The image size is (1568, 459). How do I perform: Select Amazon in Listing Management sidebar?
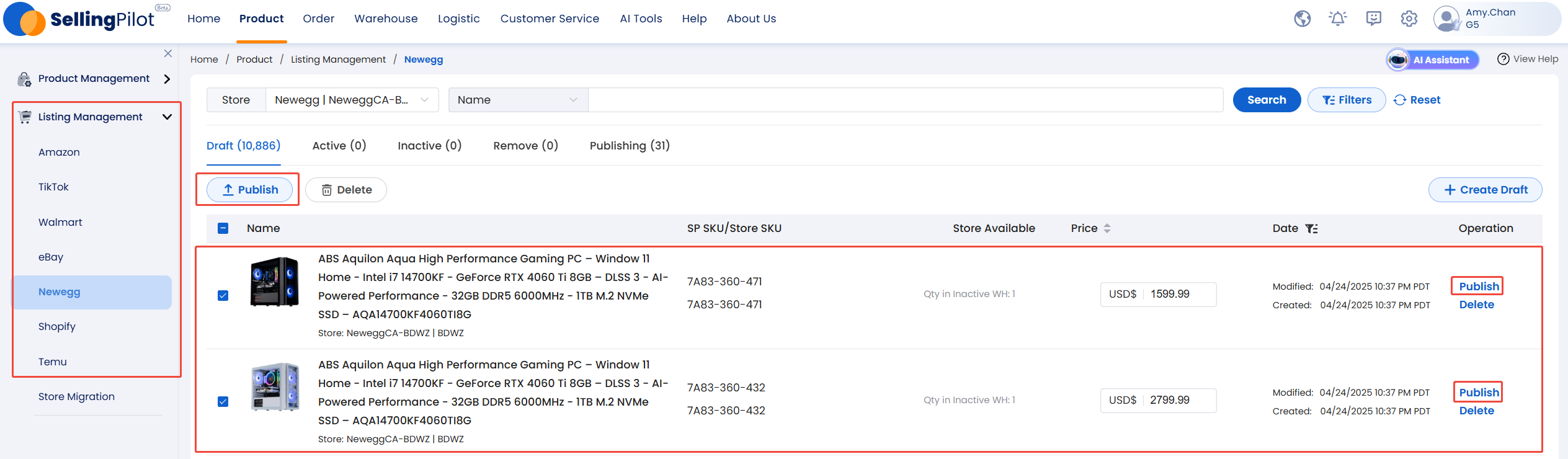point(59,152)
